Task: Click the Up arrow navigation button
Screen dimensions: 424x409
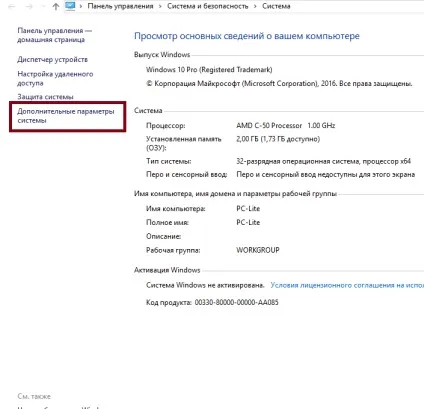Action: point(56,6)
